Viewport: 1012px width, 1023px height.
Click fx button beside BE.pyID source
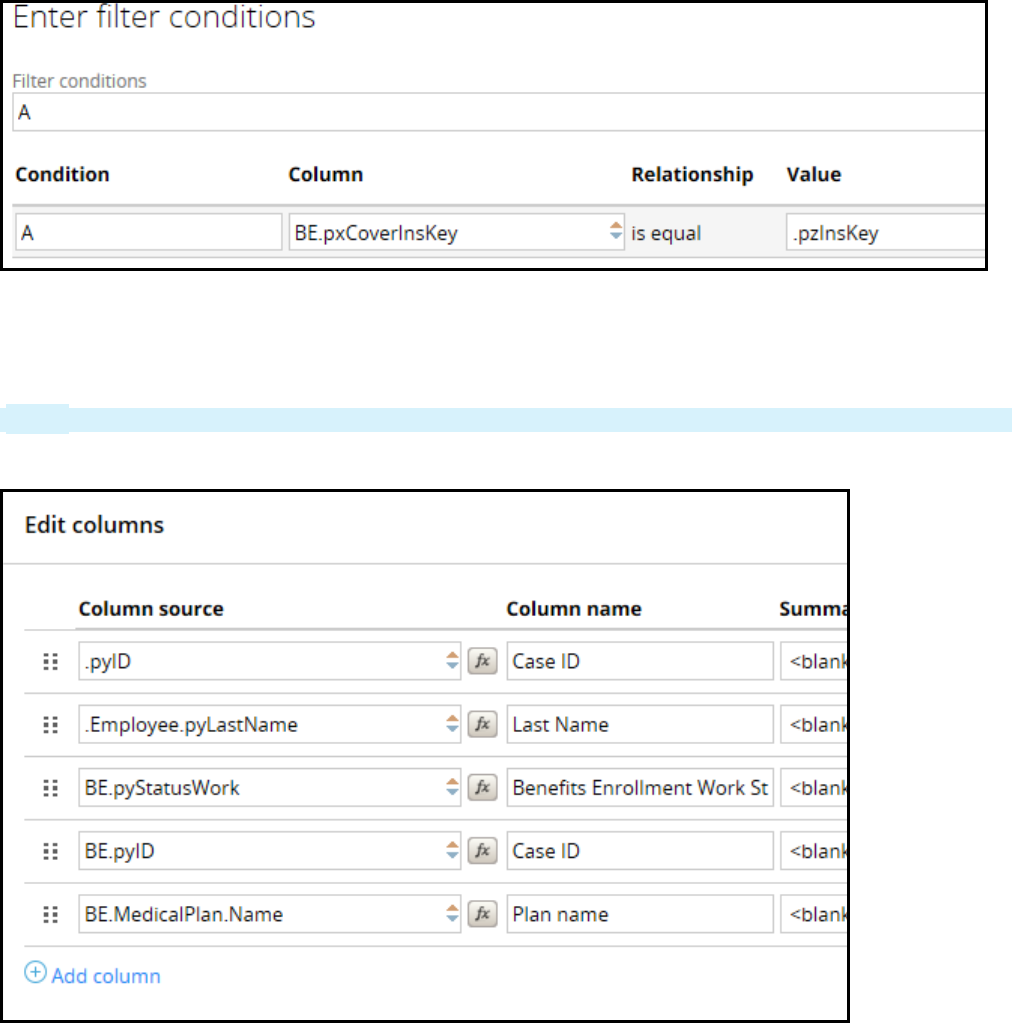(482, 851)
